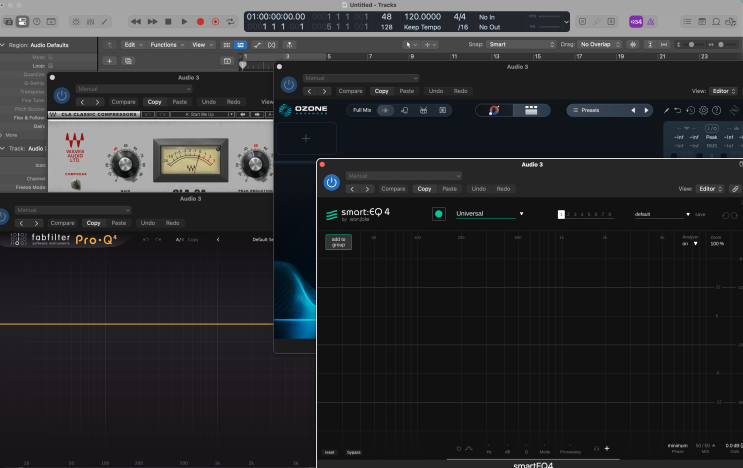This screenshot has width=743, height=468.
Task: Open the Universal profile dropdown in smart:EQ
Action: click(489, 214)
